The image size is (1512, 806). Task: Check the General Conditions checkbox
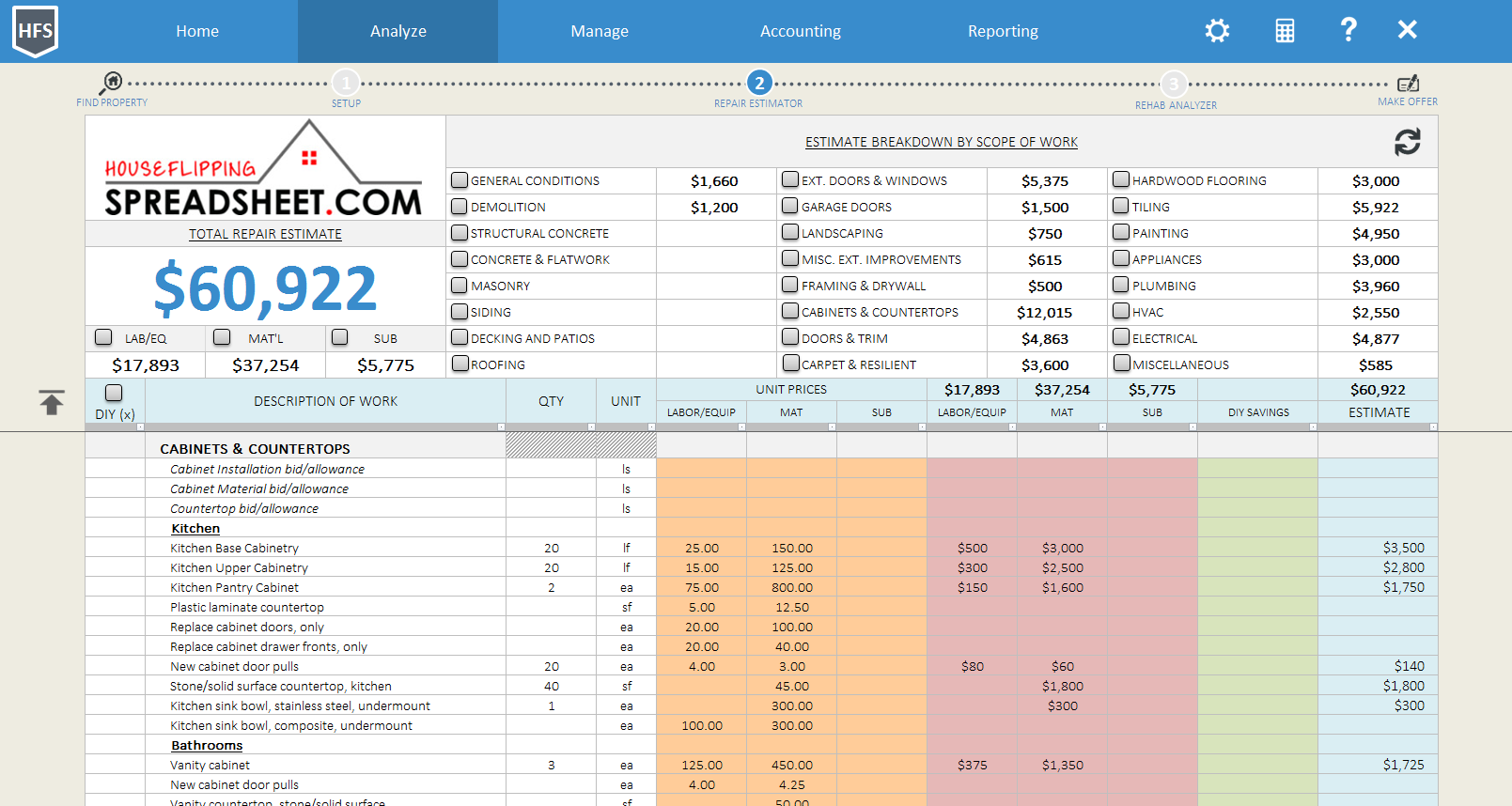(460, 180)
